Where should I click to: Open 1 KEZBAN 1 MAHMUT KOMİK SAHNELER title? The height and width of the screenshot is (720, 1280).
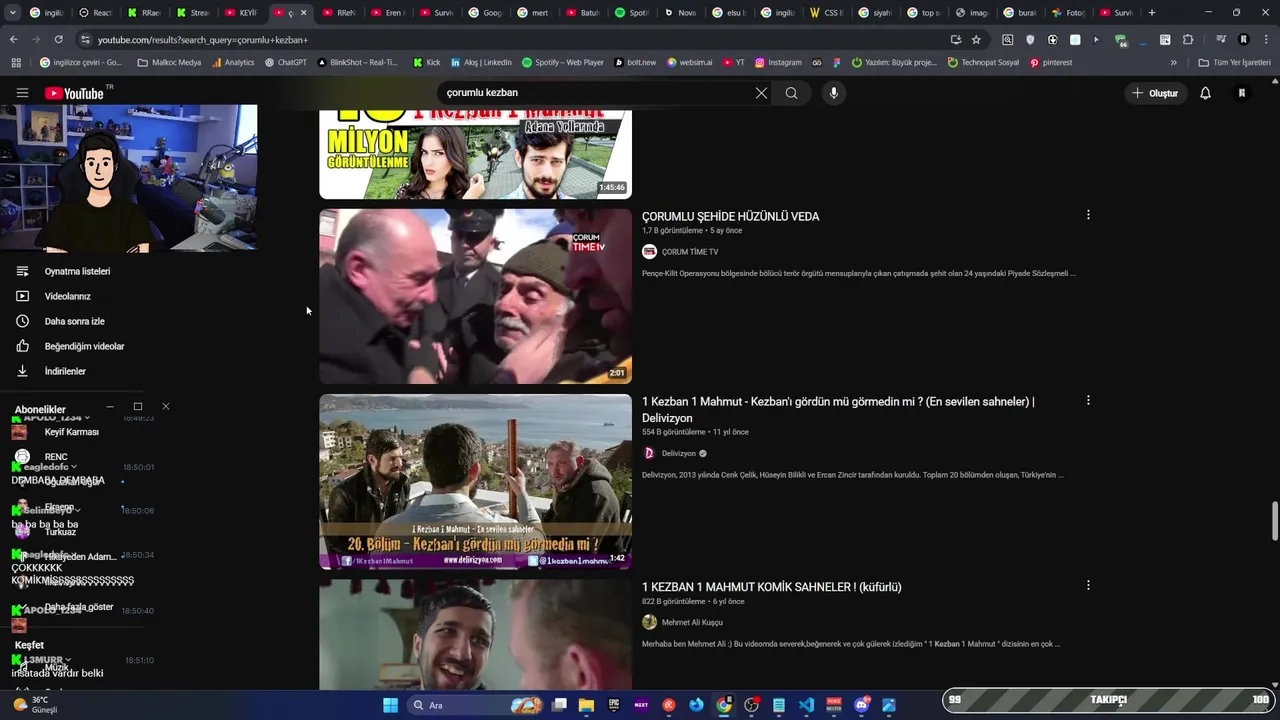(772, 587)
